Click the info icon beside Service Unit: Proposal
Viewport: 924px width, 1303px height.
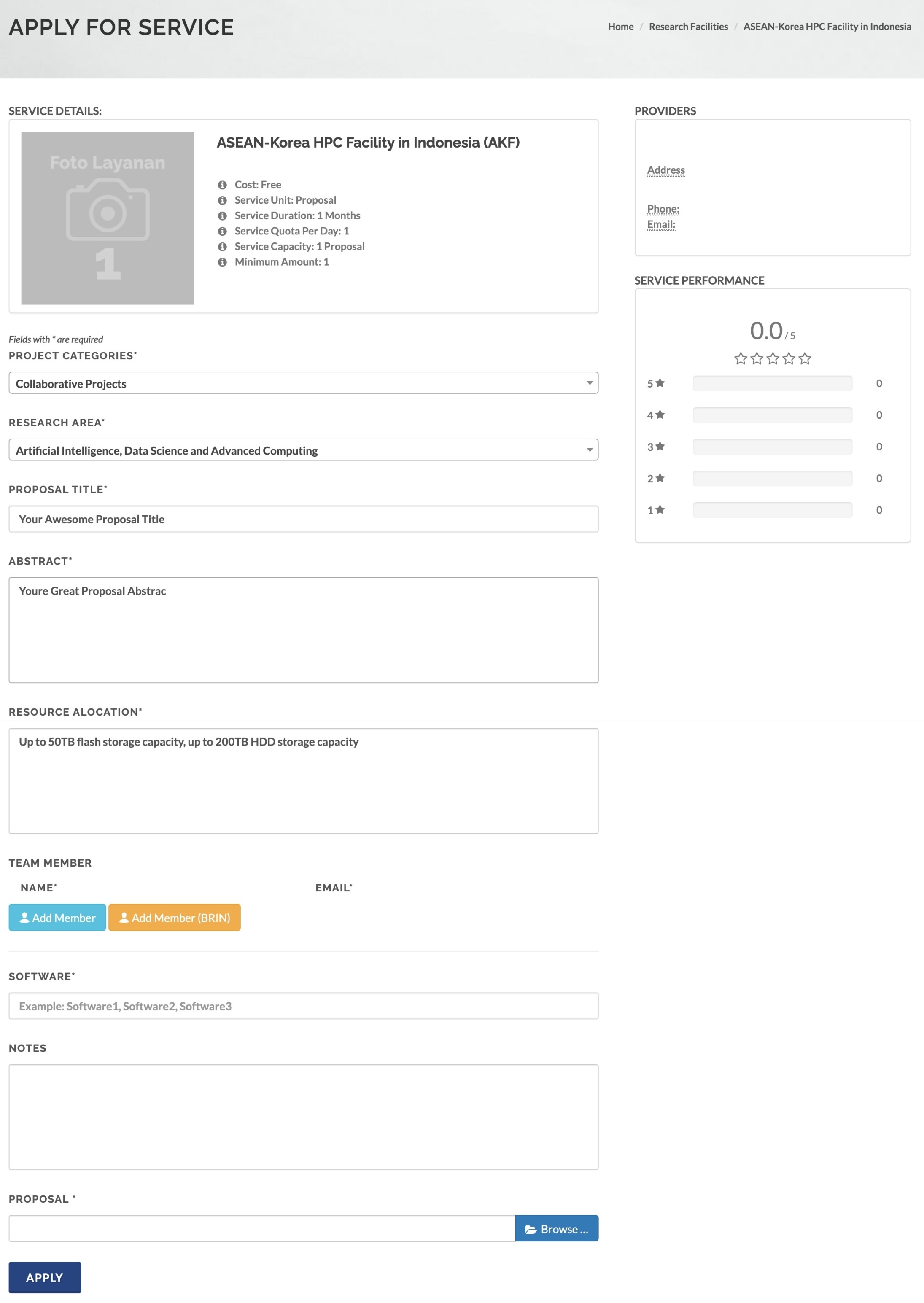222,200
